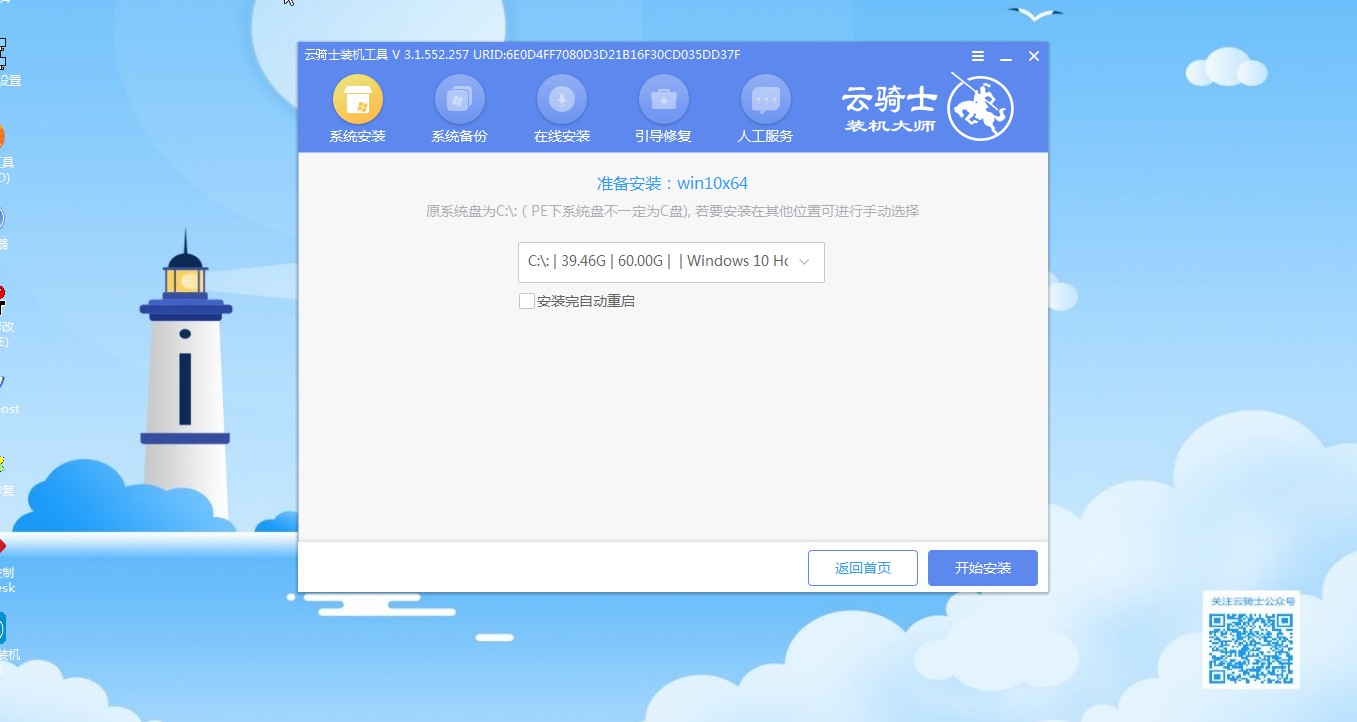This screenshot has height=722, width=1357.
Task: Click the 返回首页 (Back to Home) button
Action: click(862, 567)
